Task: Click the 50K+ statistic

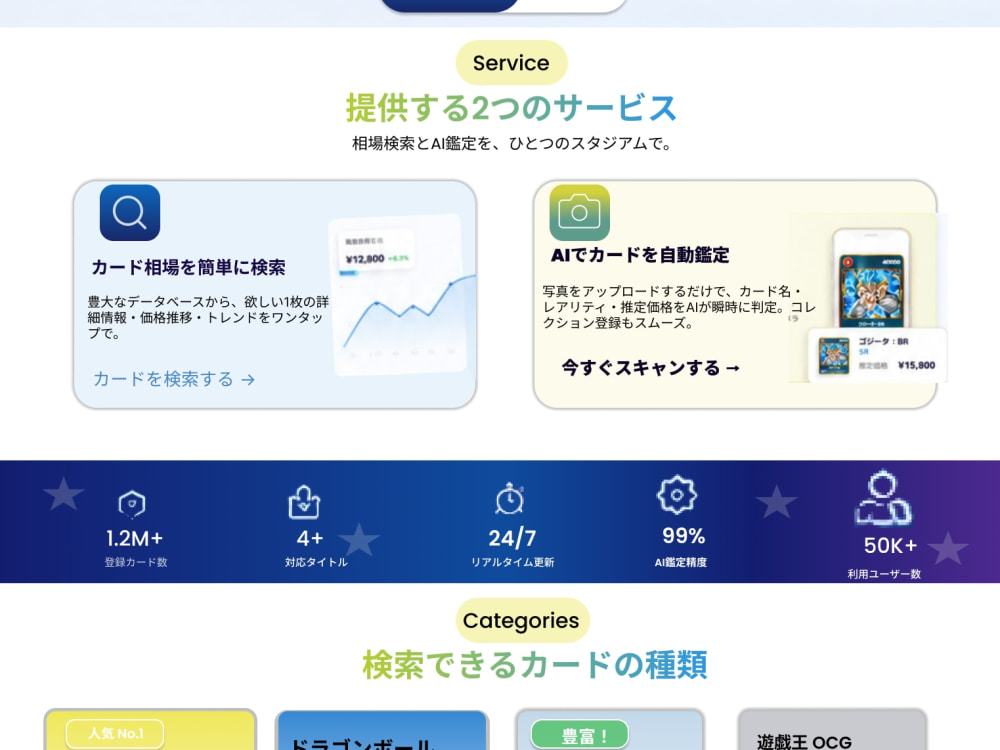Action: tap(890, 545)
